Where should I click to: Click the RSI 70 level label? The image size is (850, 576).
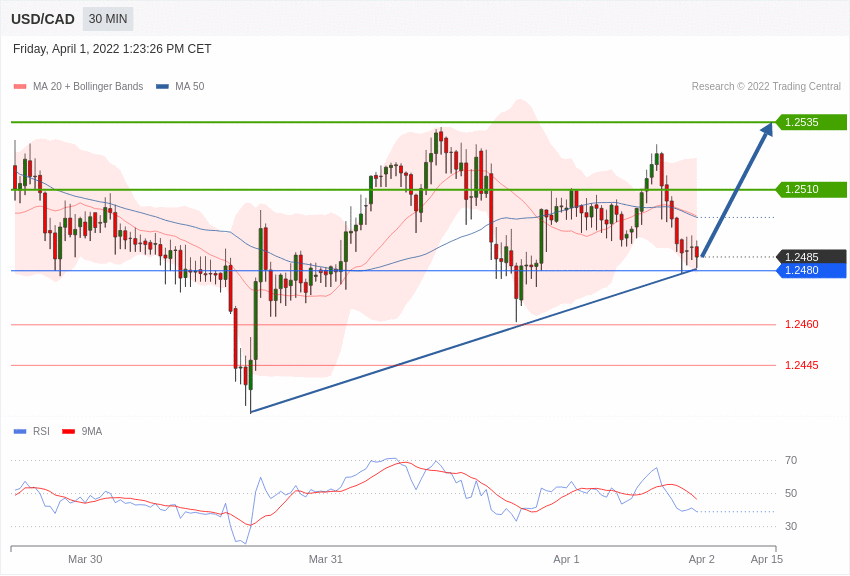tap(791, 461)
